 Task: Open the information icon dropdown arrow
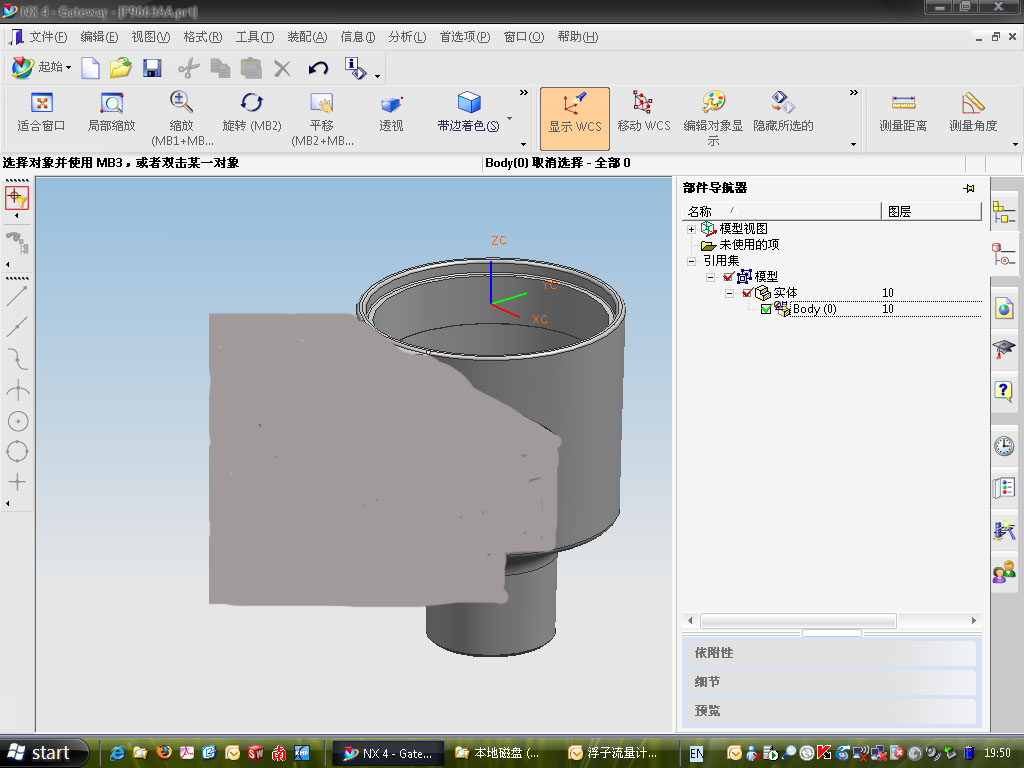377,77
